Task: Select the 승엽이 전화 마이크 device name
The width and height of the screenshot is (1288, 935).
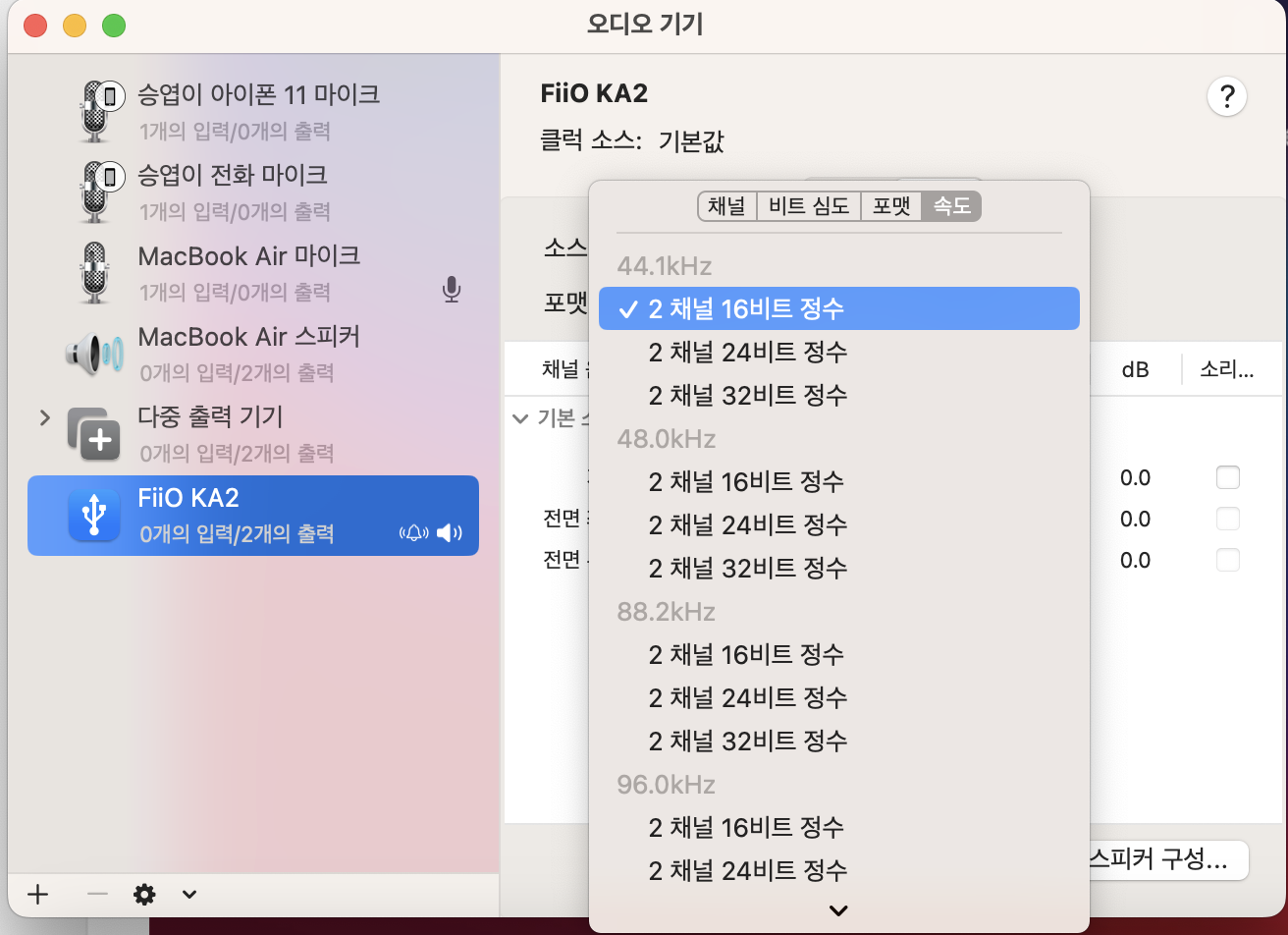Action: [x=233, y=176]
